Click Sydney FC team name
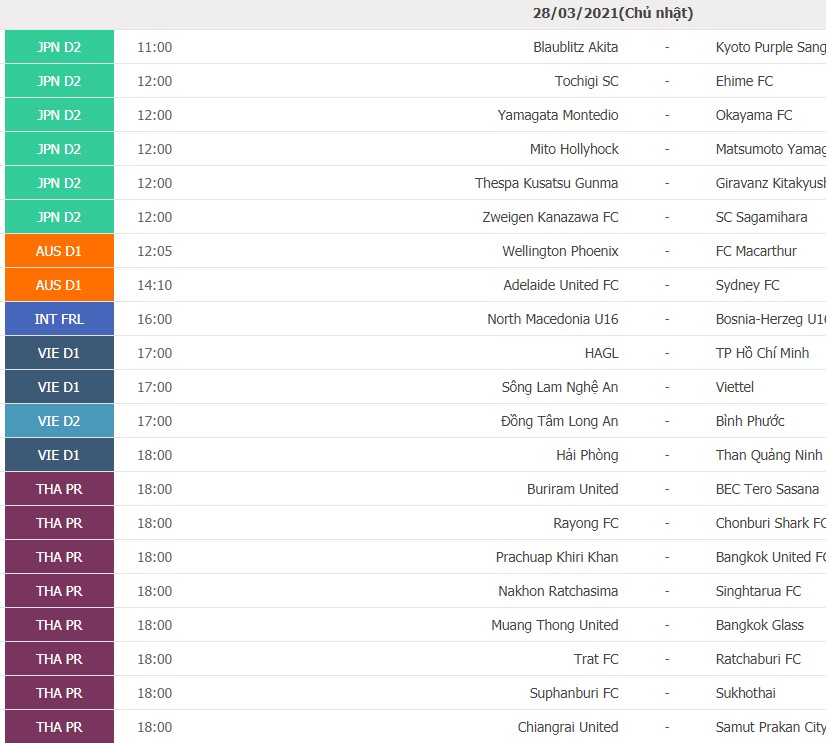The width and height of the screenshot is (829, 743). pyautogui.click(x=747, y=285)
